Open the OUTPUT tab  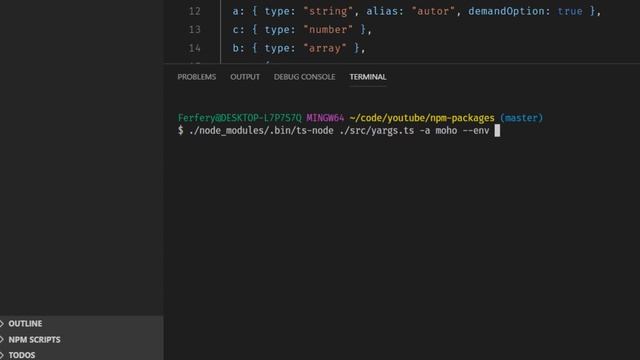coord(245,77)
